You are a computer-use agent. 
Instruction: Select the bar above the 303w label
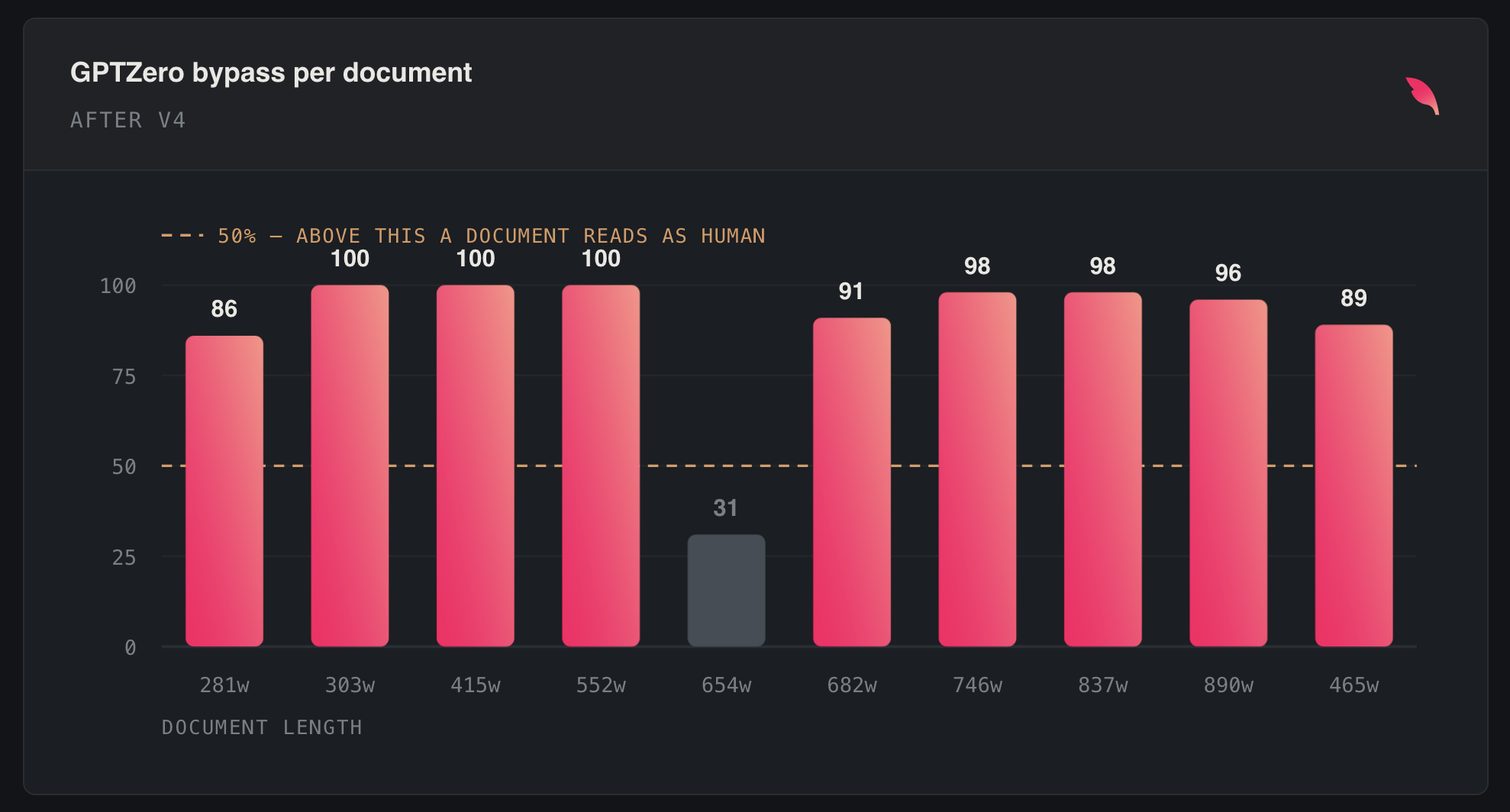coord(350,466)
